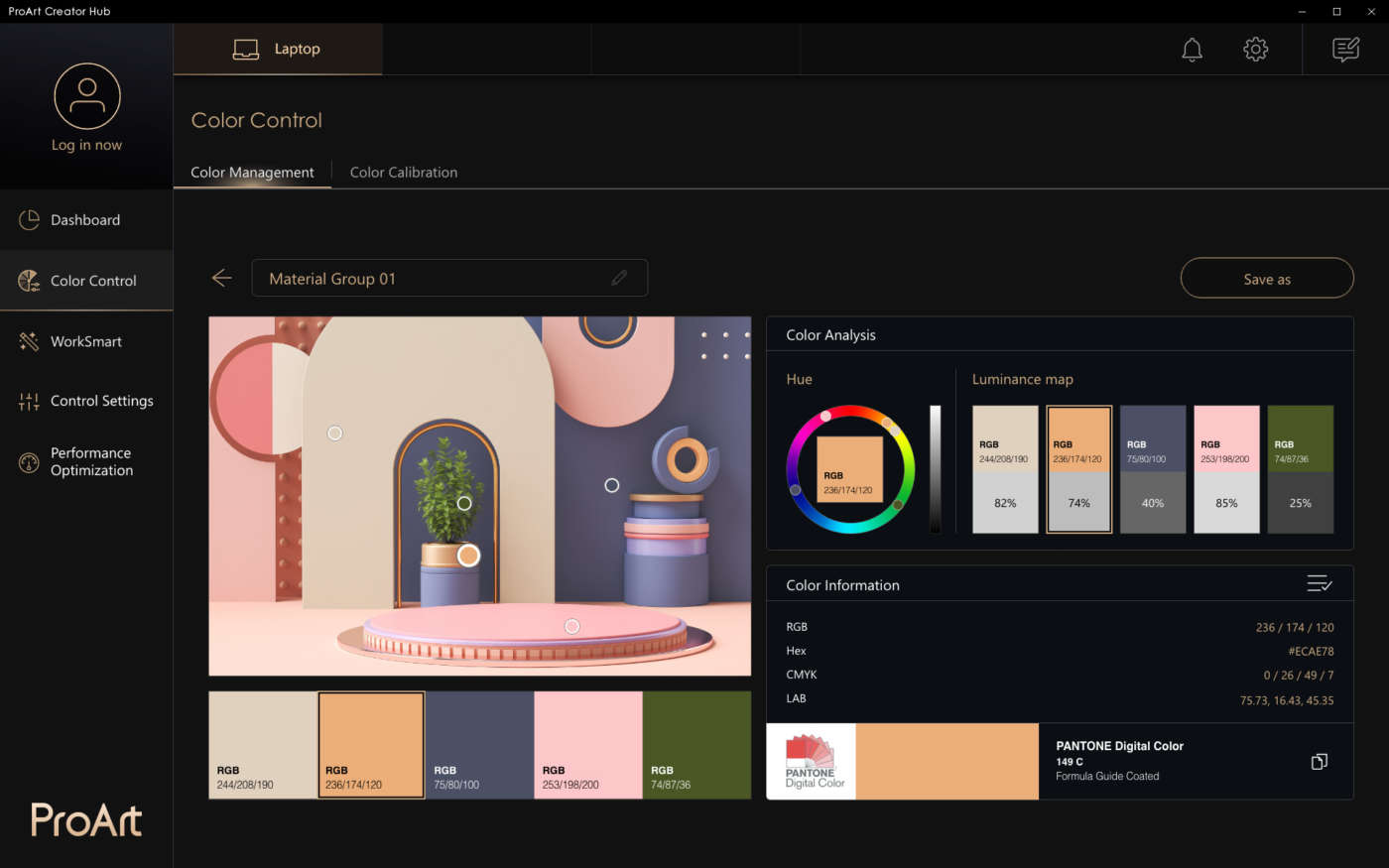
Task: Open settings via the gear icon
Action: click(x=1255, y=50)
